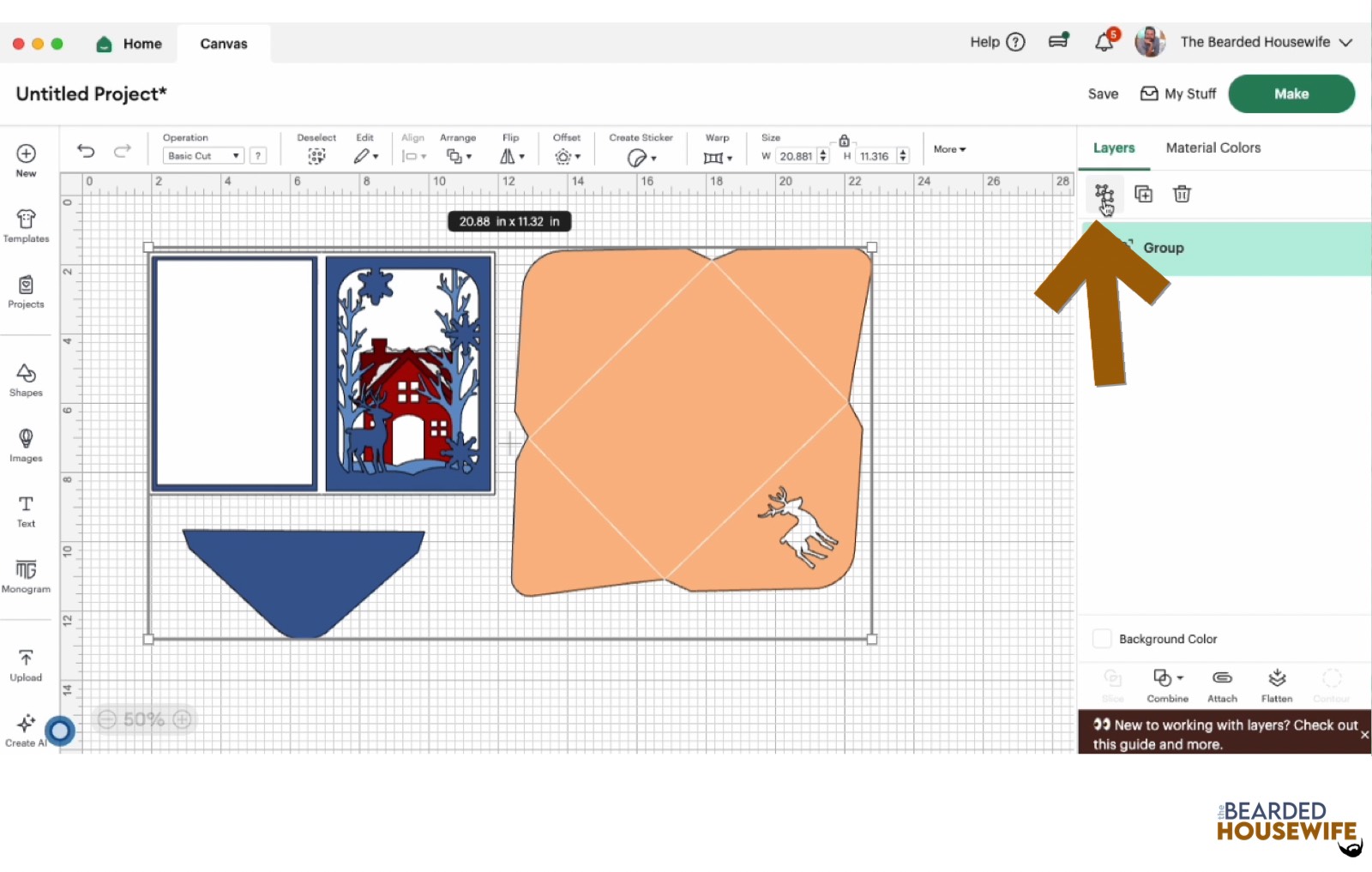Toggle the size aspect ratio lock

point(844,140)
